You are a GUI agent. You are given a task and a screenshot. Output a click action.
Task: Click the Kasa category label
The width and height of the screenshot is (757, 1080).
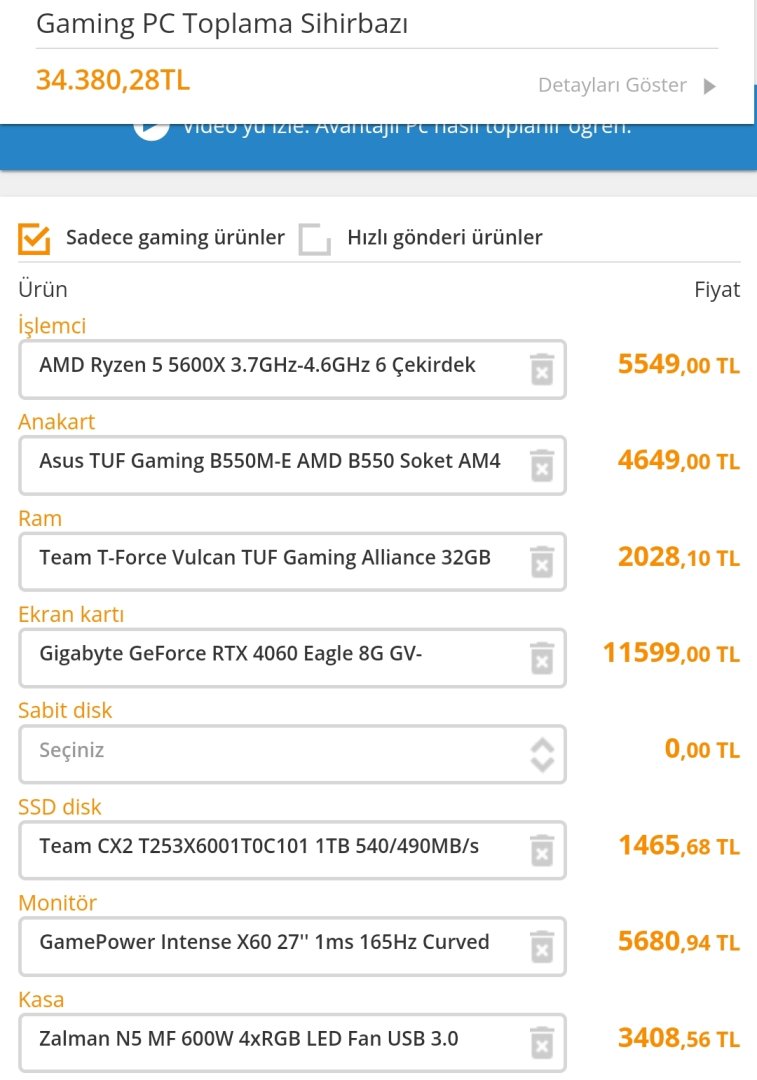41,999
